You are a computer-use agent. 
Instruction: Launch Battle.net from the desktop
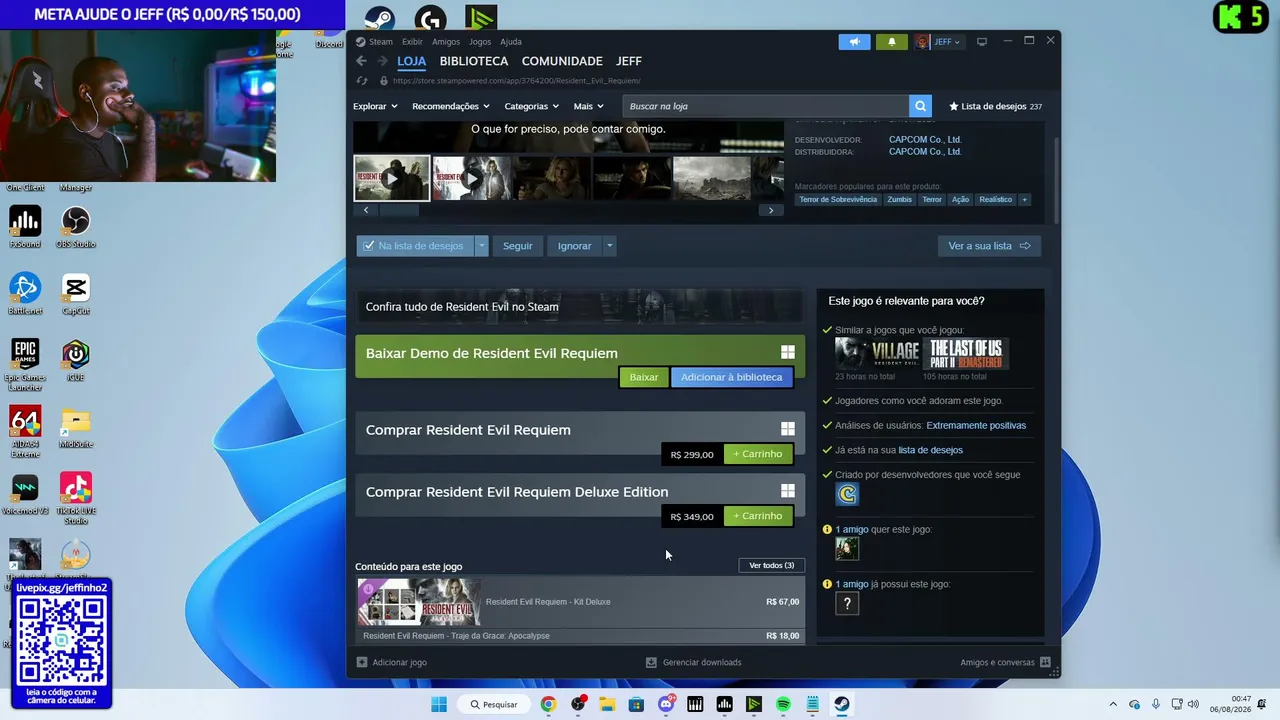click(x=25, y=294)
